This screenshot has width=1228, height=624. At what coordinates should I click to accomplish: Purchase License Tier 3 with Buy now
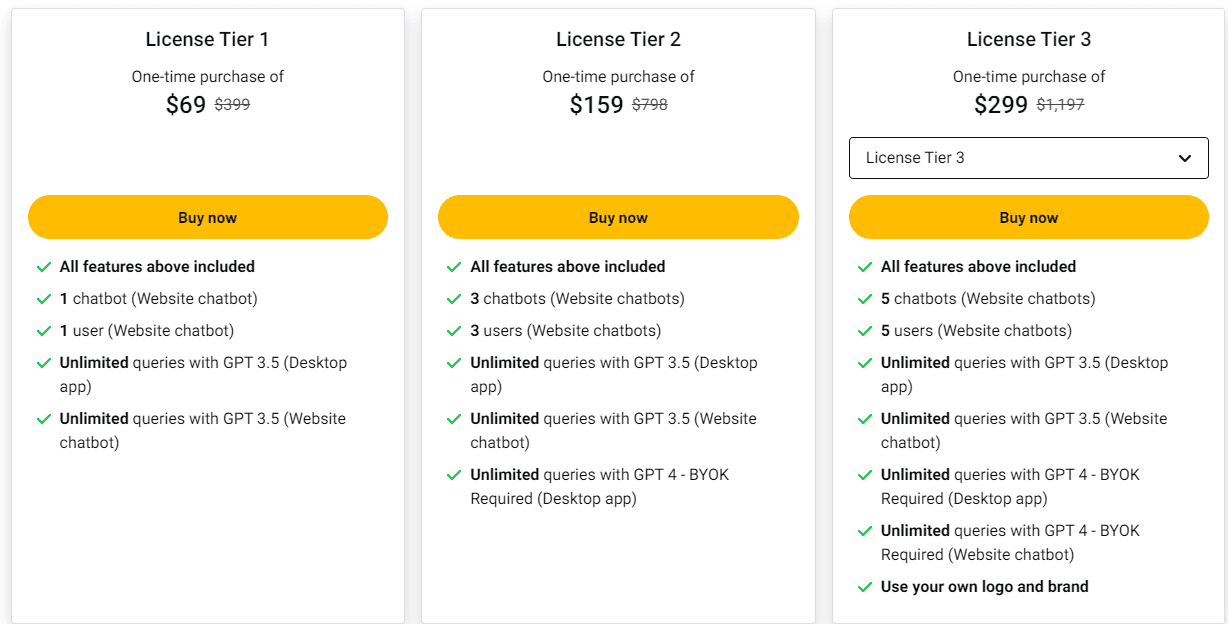(1029, 217)
